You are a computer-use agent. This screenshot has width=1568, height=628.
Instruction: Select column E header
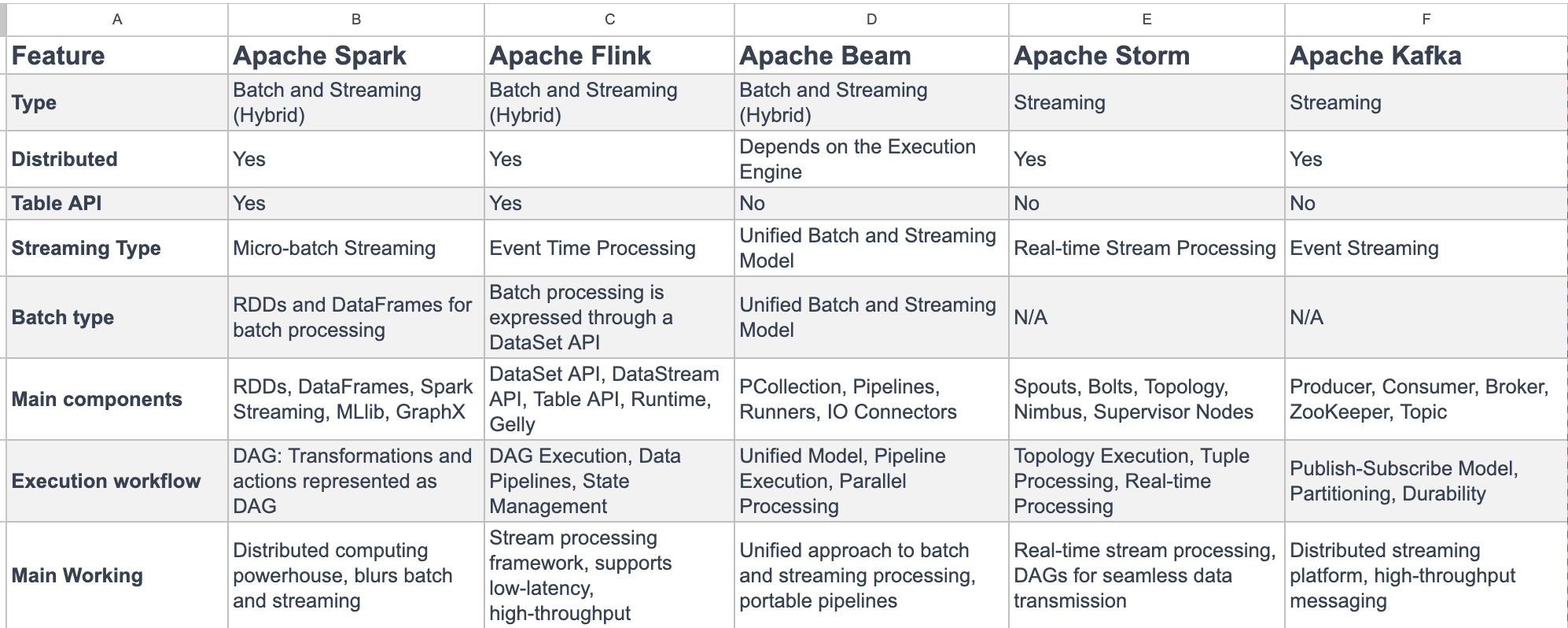pos(1147,20)
